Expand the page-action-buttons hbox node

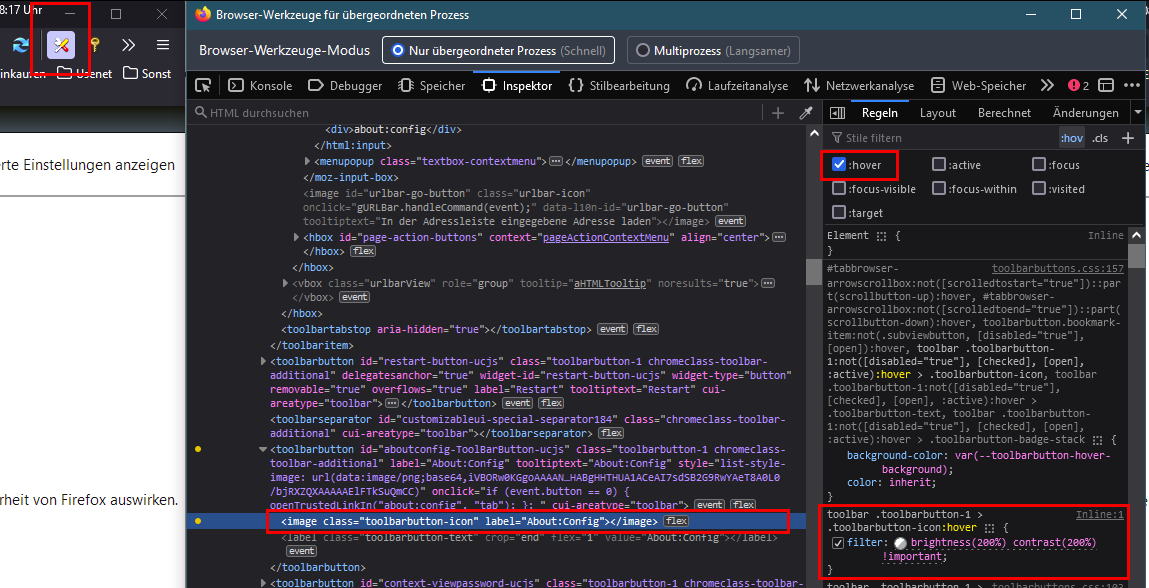296,237
